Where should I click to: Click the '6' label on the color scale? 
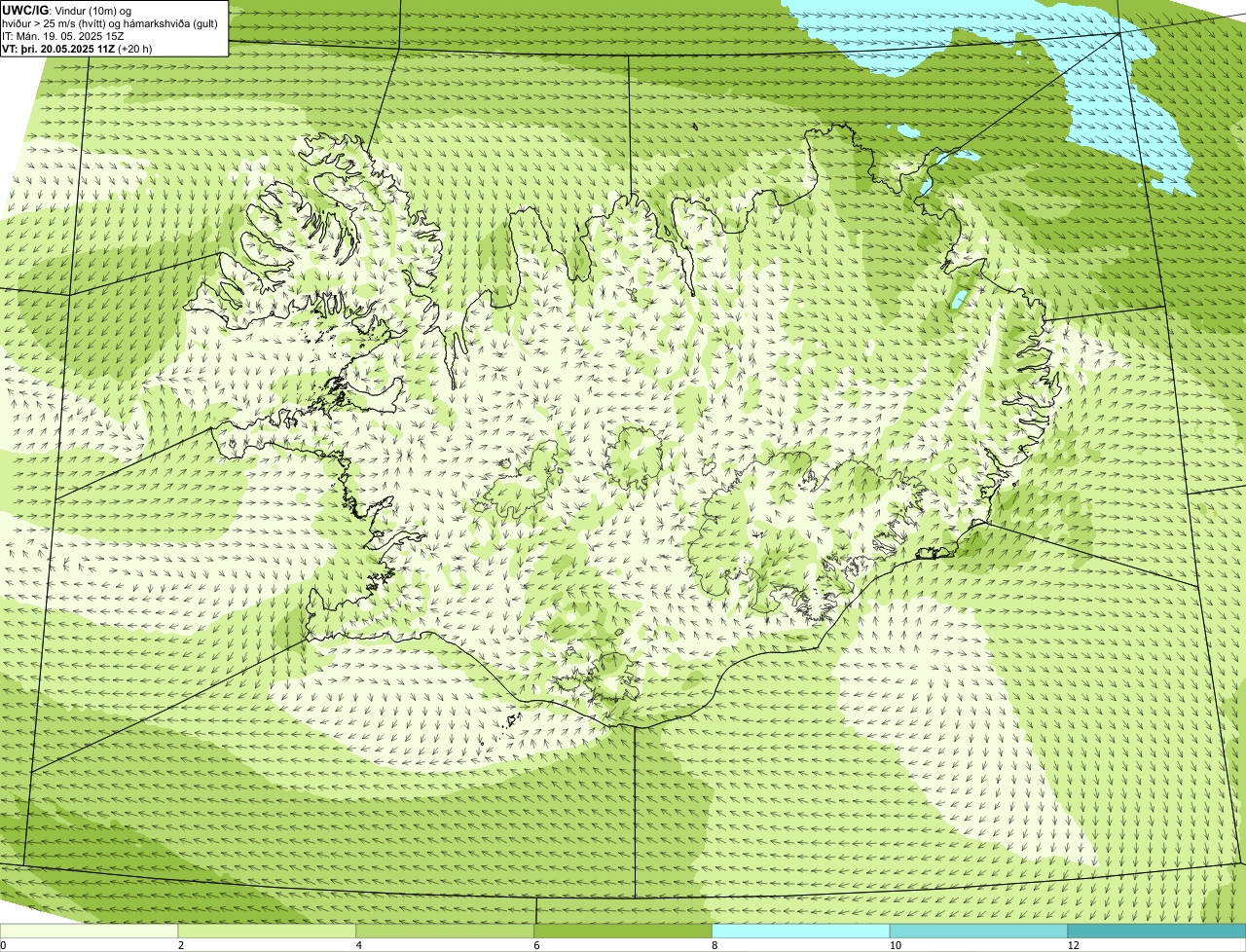tap(536, 945)
